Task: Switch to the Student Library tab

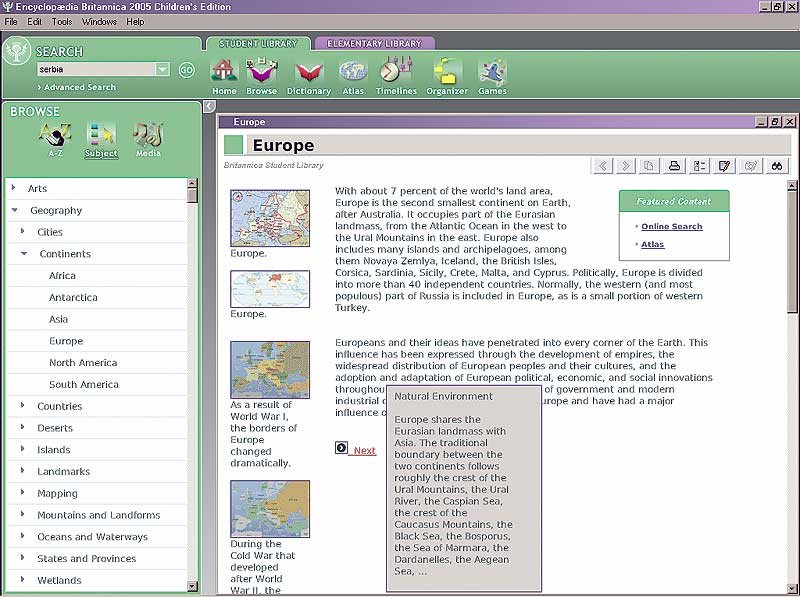Action: pyautogui.click(x=258, y=44)
